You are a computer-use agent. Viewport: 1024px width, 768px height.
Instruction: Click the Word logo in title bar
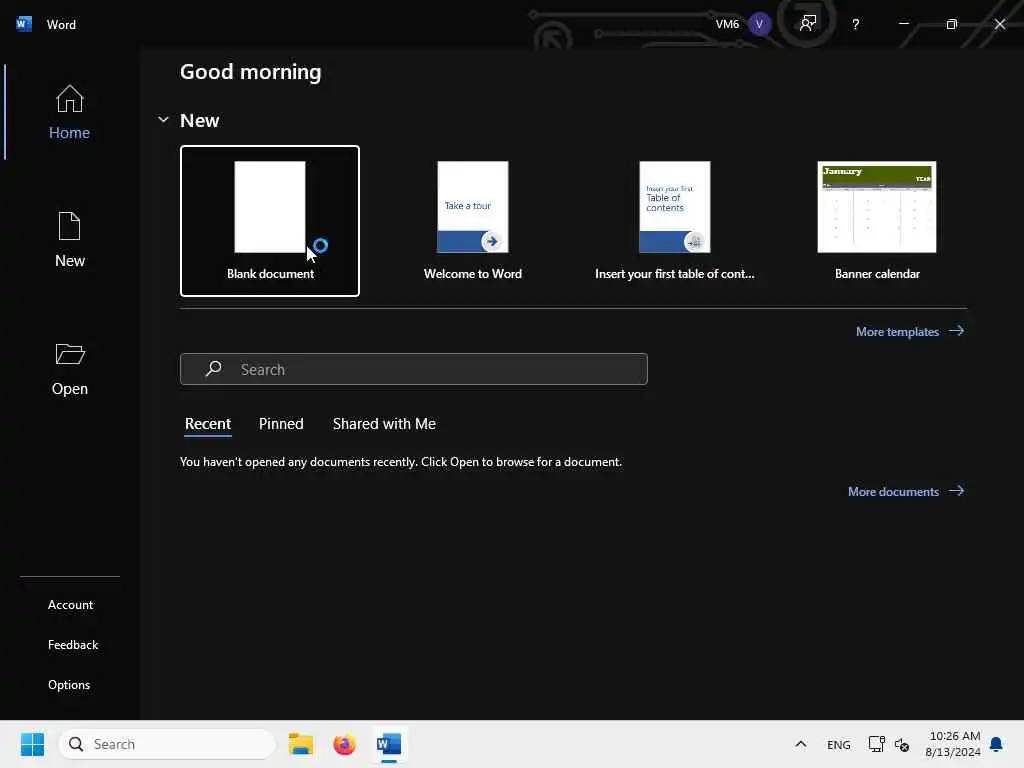pos(24,24)
